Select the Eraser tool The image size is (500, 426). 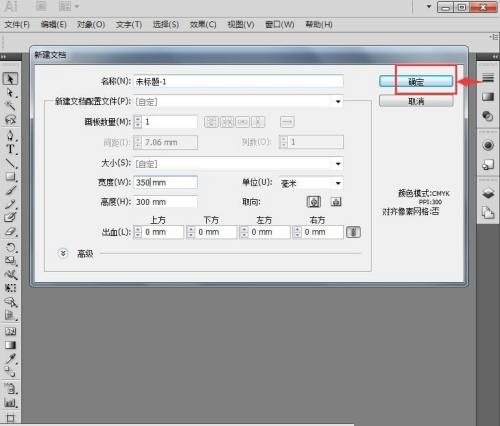(10, 231)
